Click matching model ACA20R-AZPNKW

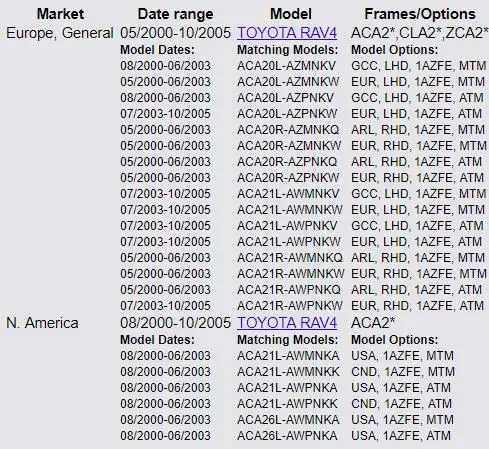tap(288, 178)
